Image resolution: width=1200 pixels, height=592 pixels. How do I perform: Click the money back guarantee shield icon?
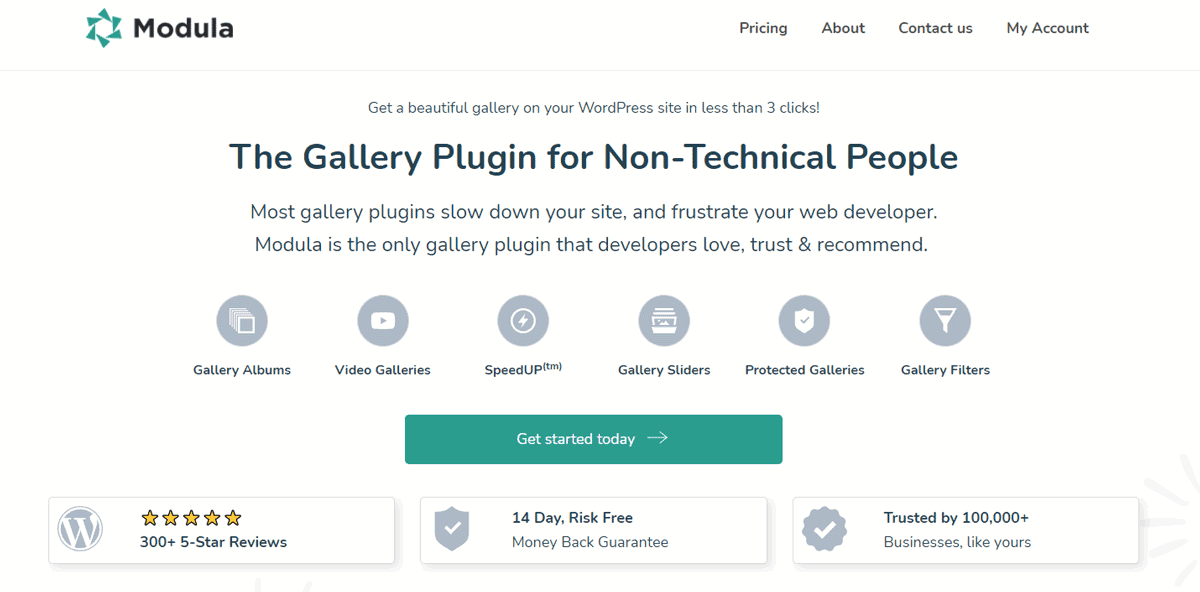pyautogui.click(x=452, y=529)
